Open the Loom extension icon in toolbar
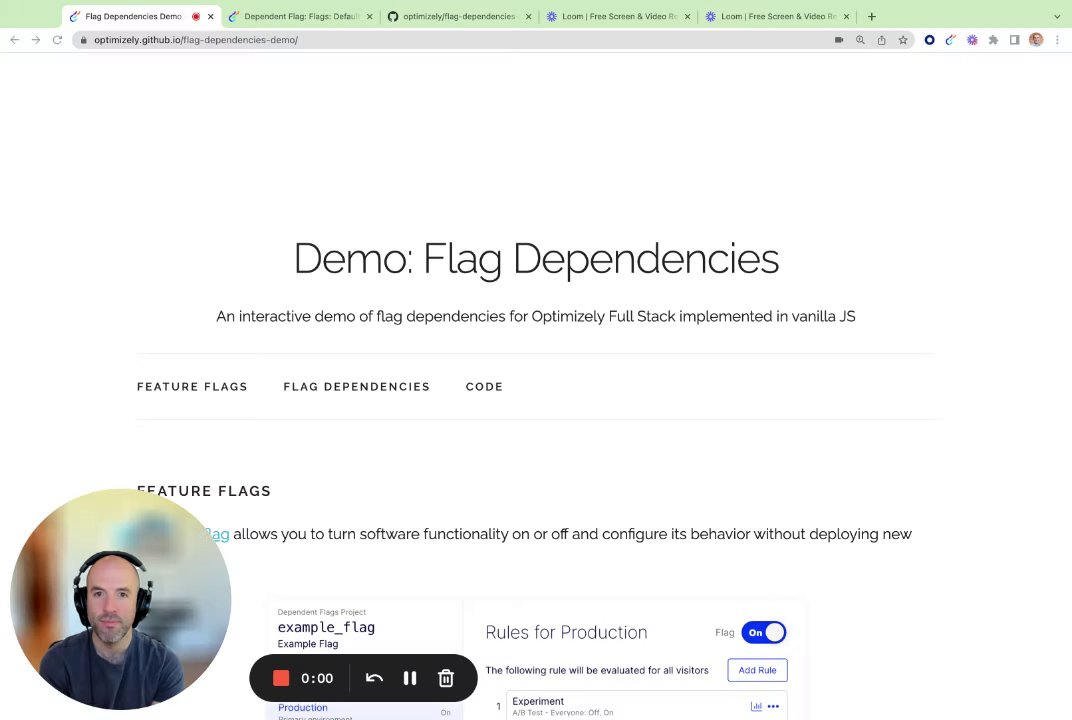Screen dimensions: 1072x720 tap(972, 40)
